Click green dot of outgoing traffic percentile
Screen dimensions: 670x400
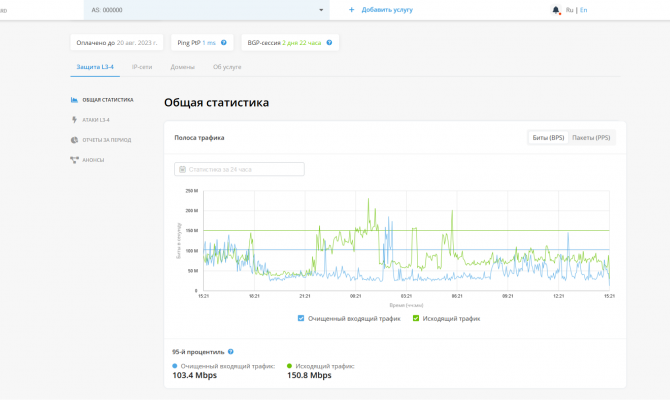click(x=289, y=366)
